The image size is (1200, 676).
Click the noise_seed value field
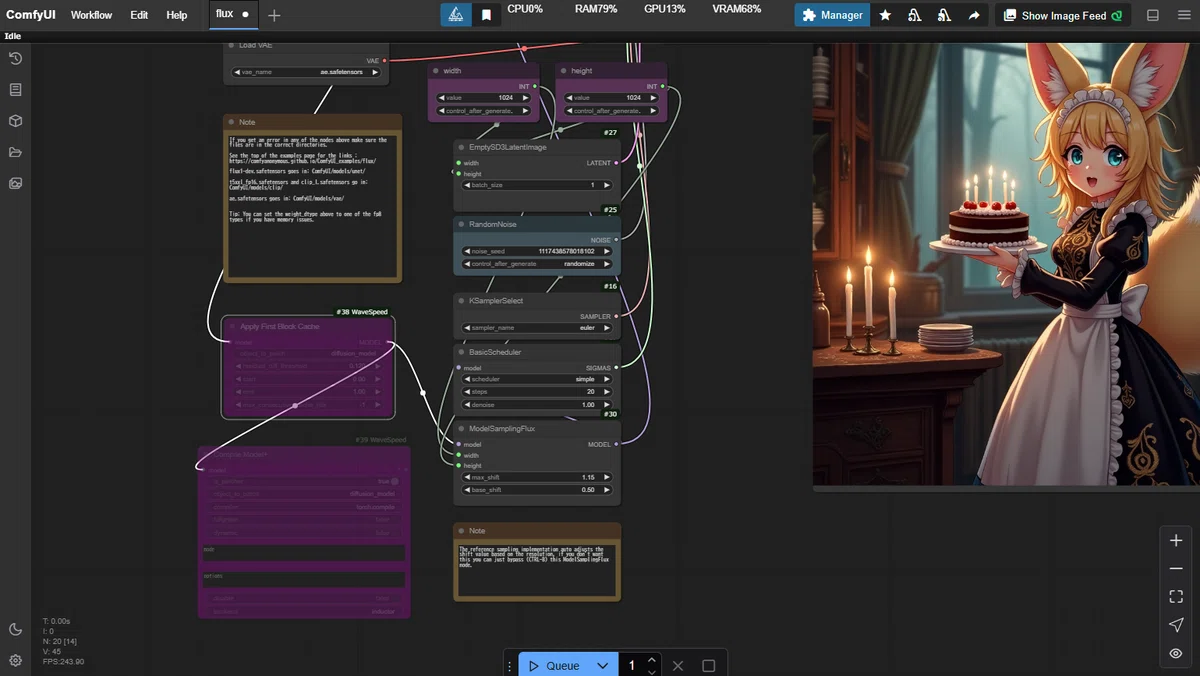coord(537,251)
